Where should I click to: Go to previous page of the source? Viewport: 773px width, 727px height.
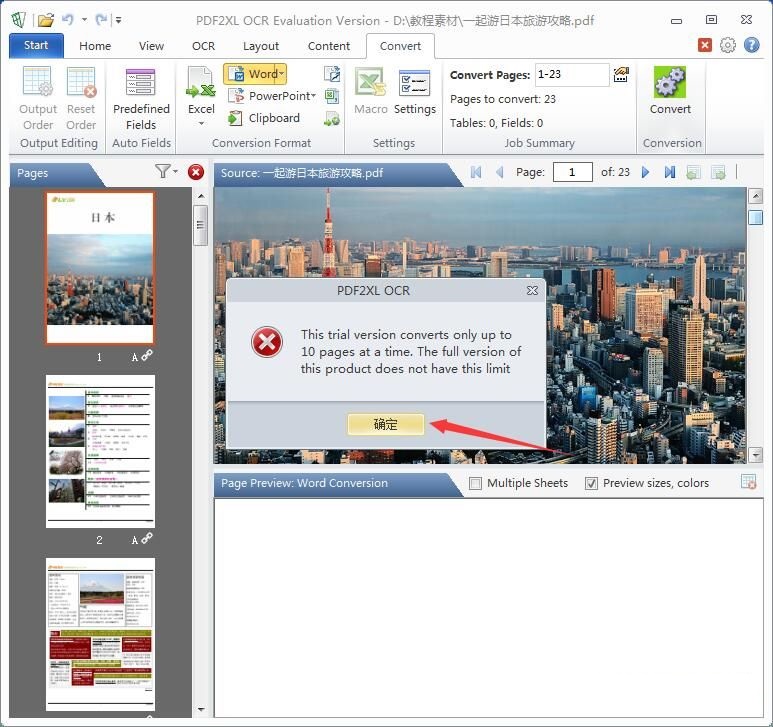(x=499, y=172)
